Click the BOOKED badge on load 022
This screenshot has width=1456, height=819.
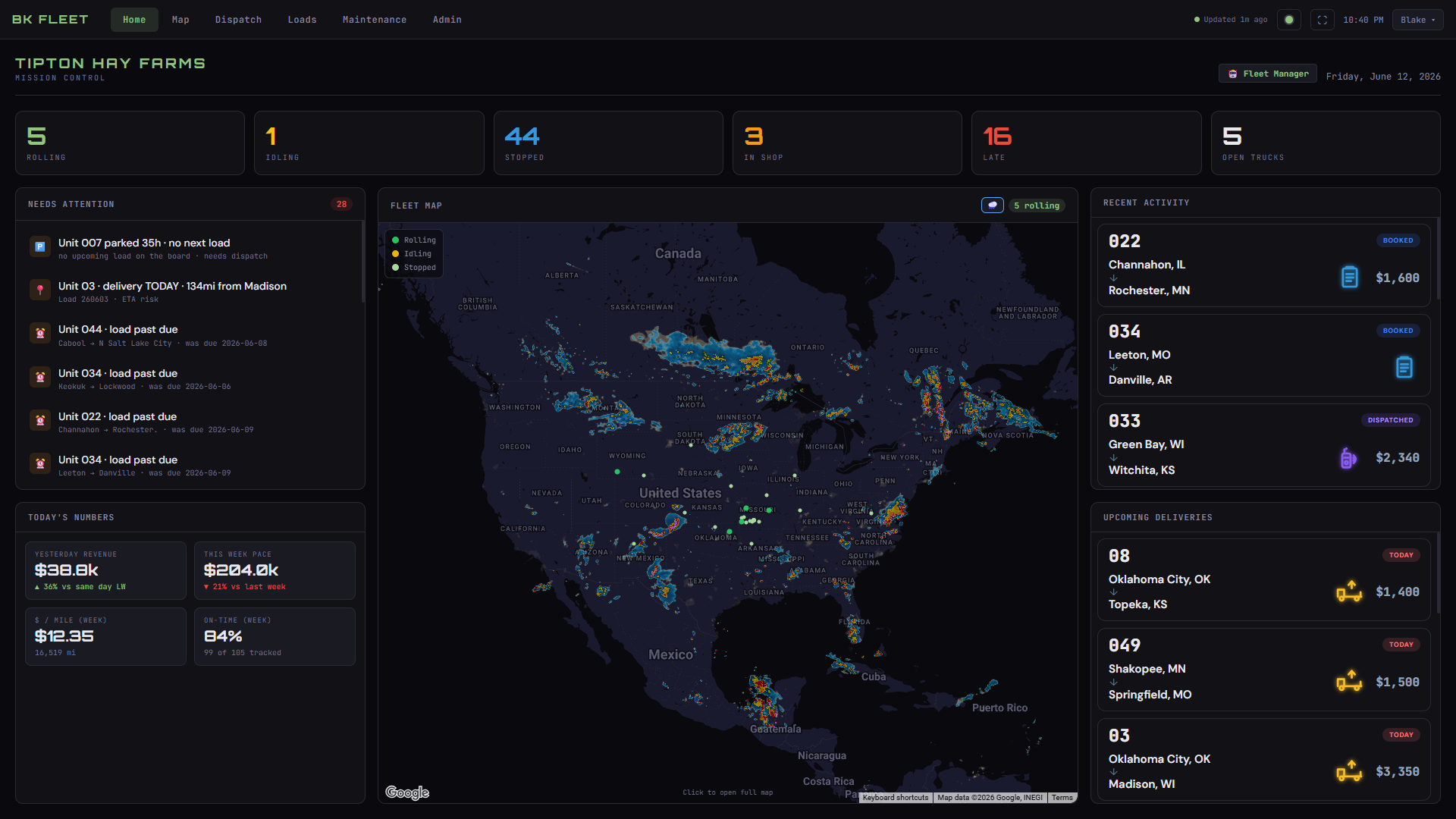1398,240
